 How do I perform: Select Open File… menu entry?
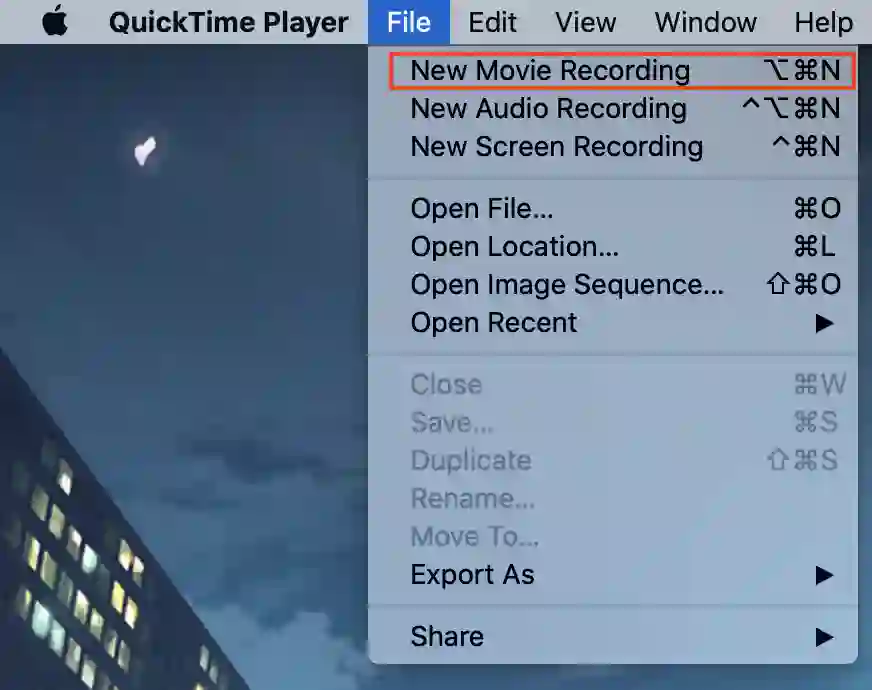[613, 209]
